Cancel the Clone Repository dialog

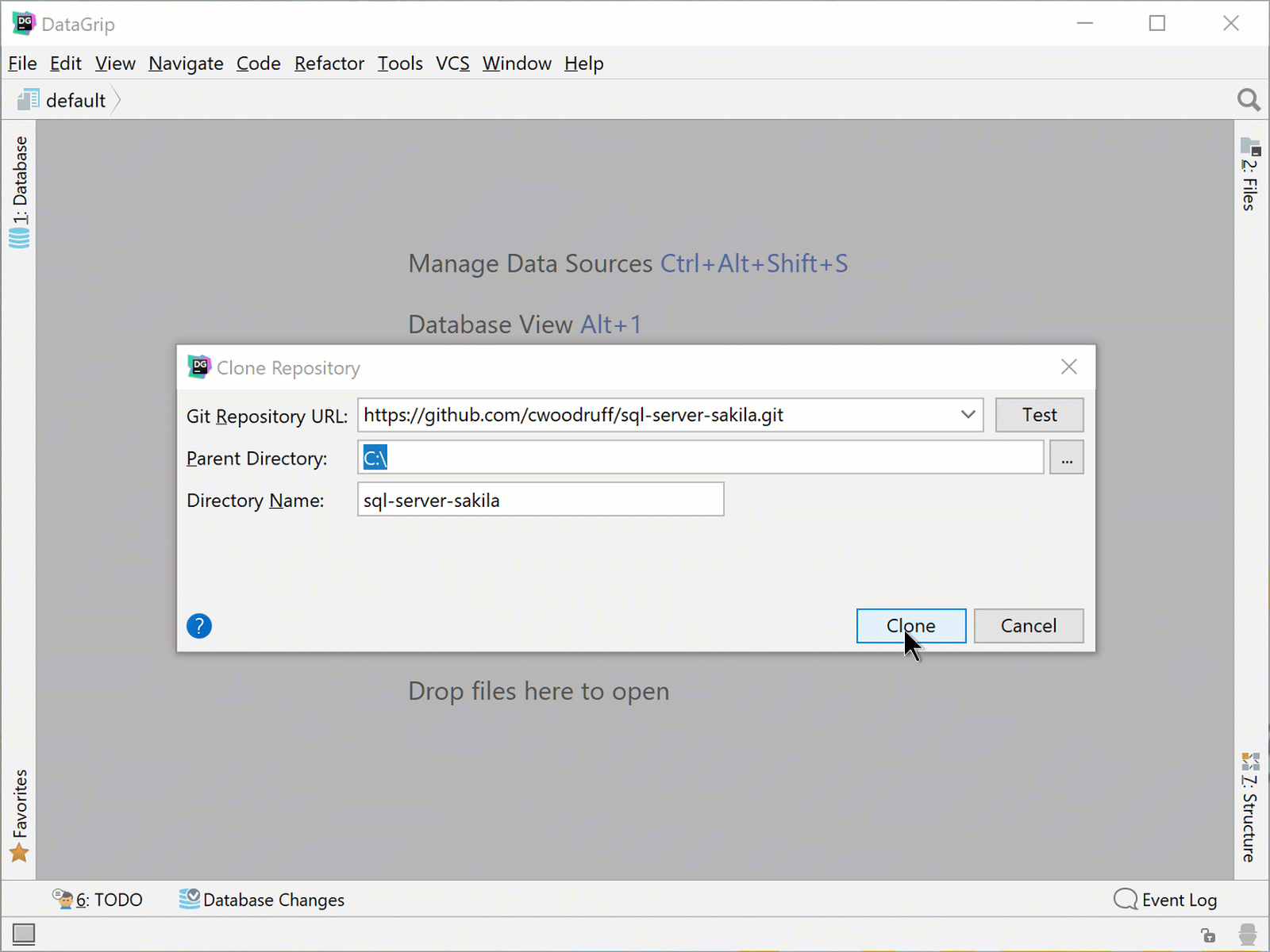click(1028, 626)
